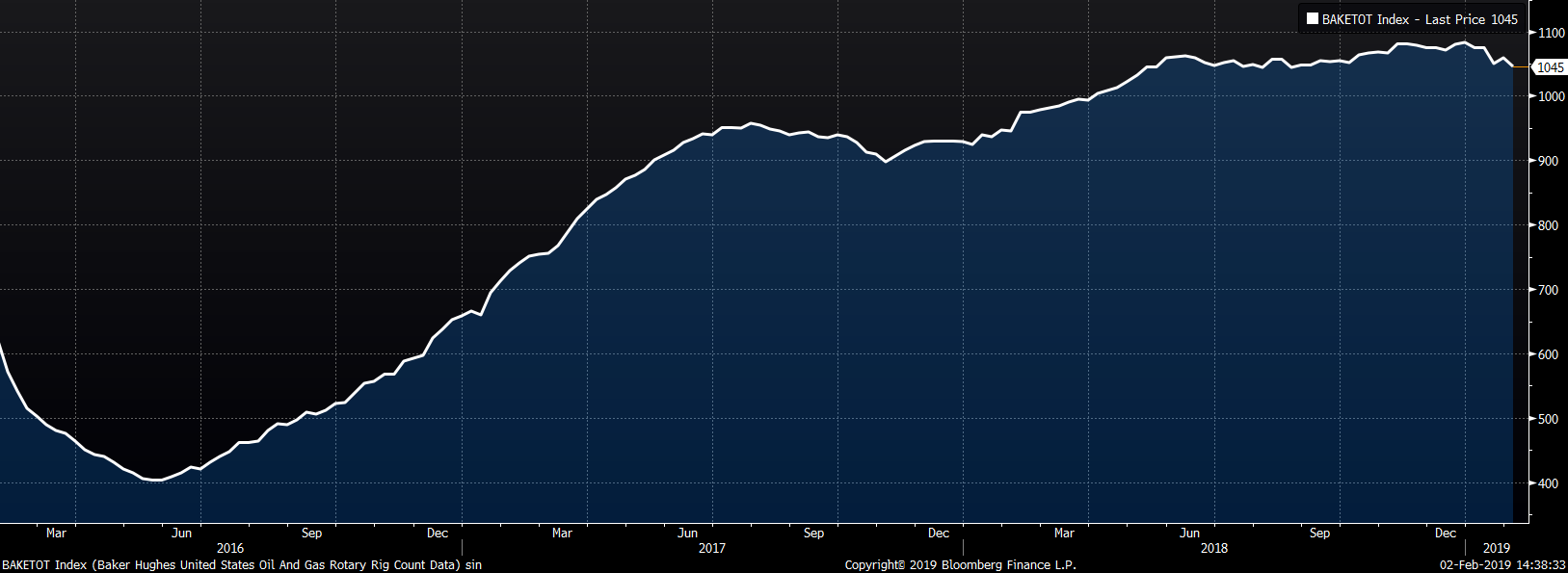Click the 500 y-axis tick label
This screenshot has height=573, width=1568.
pyautogui.click(x=1548, y=419)
